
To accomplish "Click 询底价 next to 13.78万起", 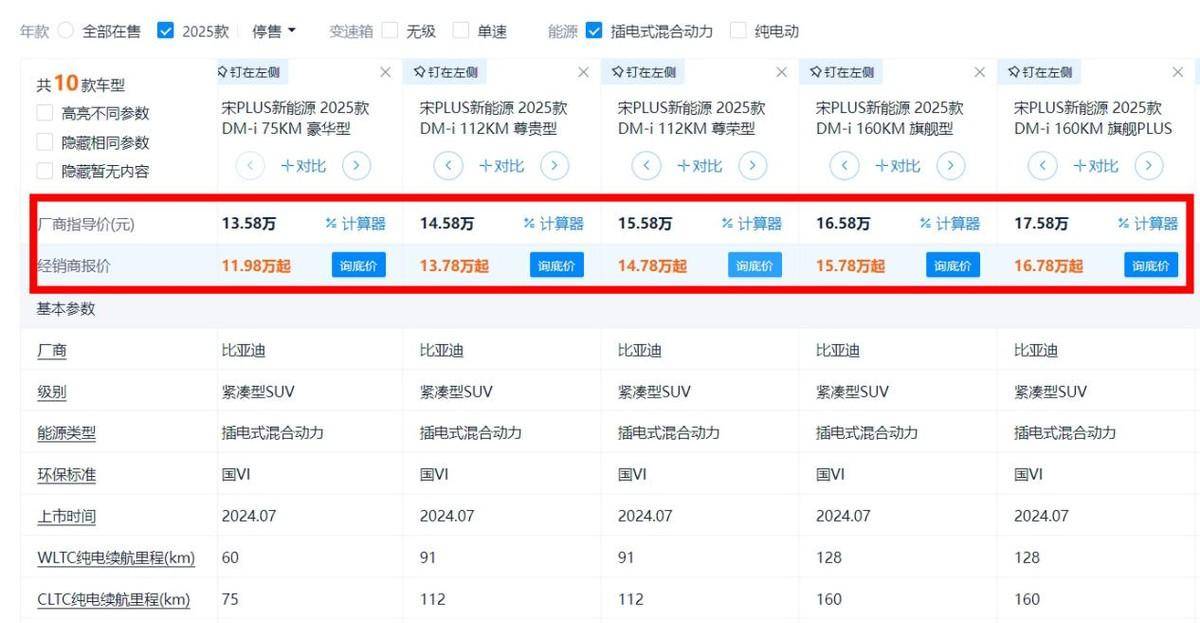I will pos(557,265).
